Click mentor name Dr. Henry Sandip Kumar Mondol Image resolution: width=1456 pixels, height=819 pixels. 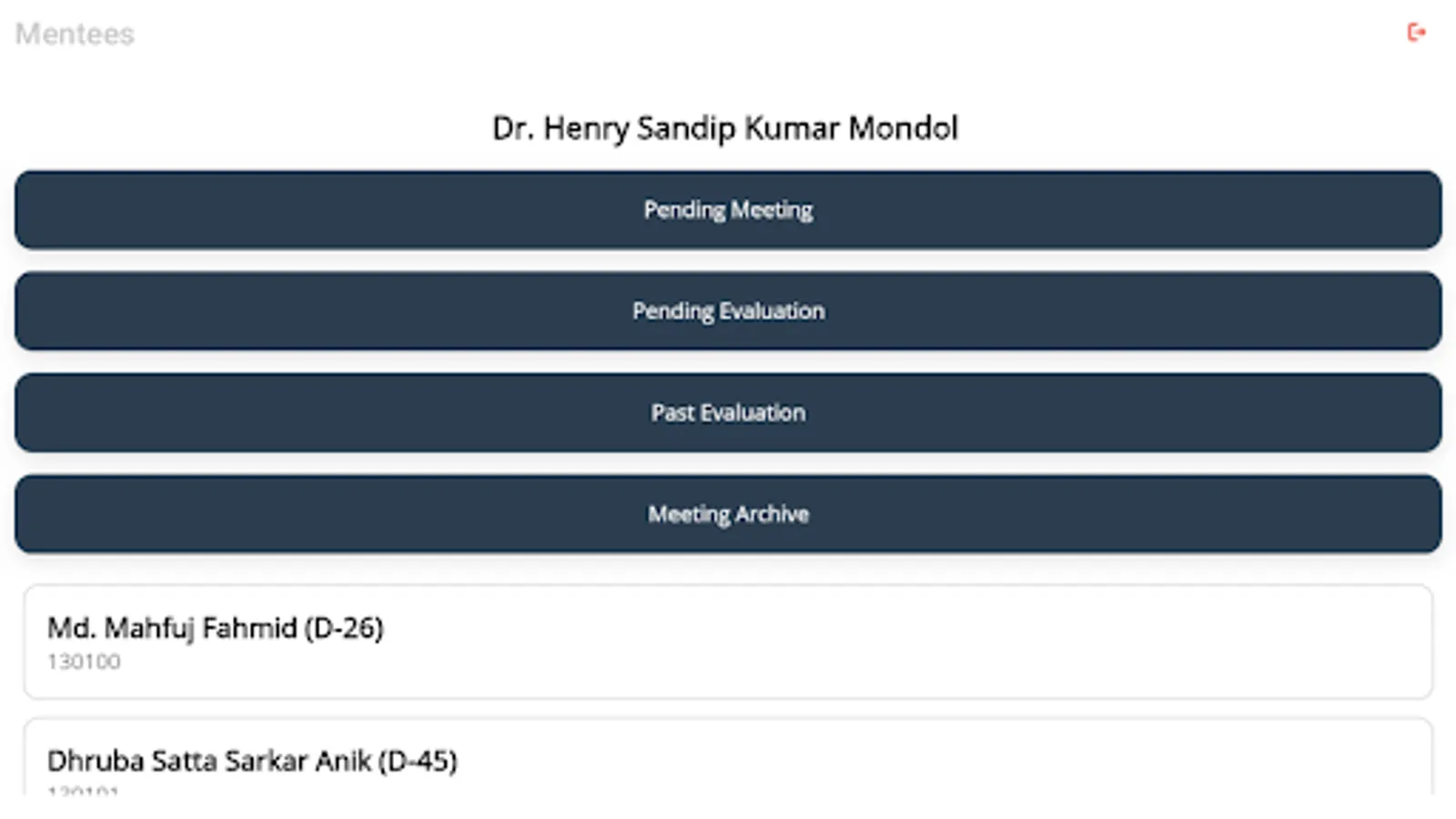click(x=725, y=128)
